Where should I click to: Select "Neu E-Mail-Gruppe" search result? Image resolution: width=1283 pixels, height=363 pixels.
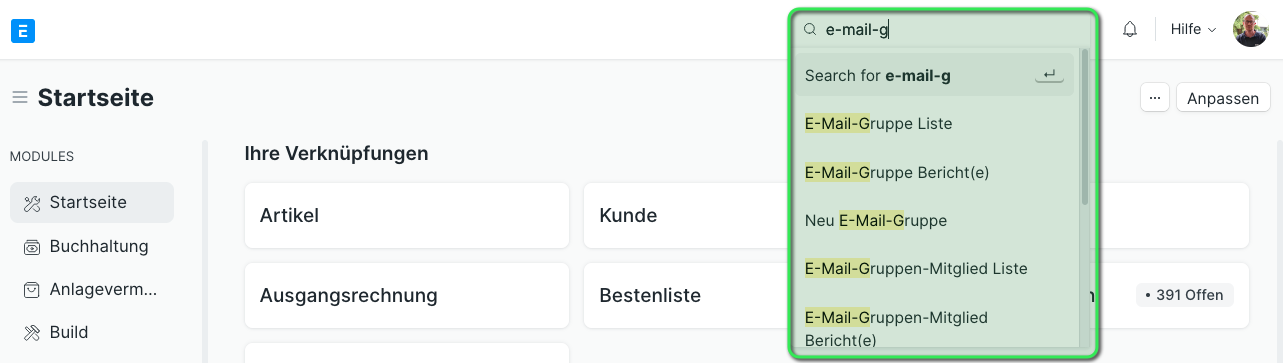coord(934,220)
